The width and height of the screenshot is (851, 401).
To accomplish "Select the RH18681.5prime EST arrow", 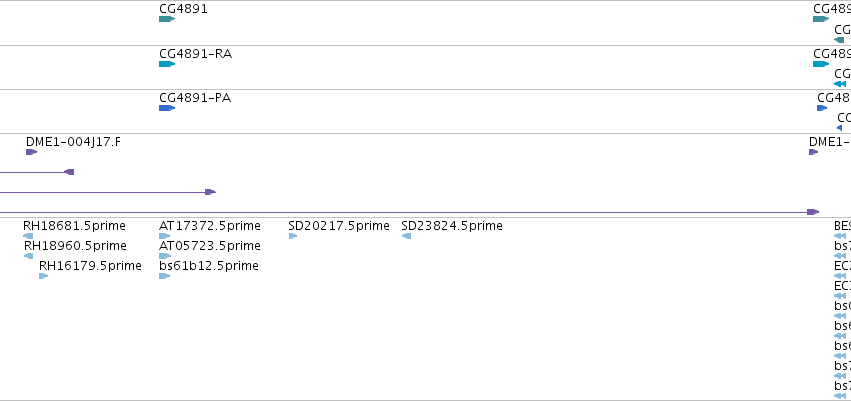I will point(28,236).
